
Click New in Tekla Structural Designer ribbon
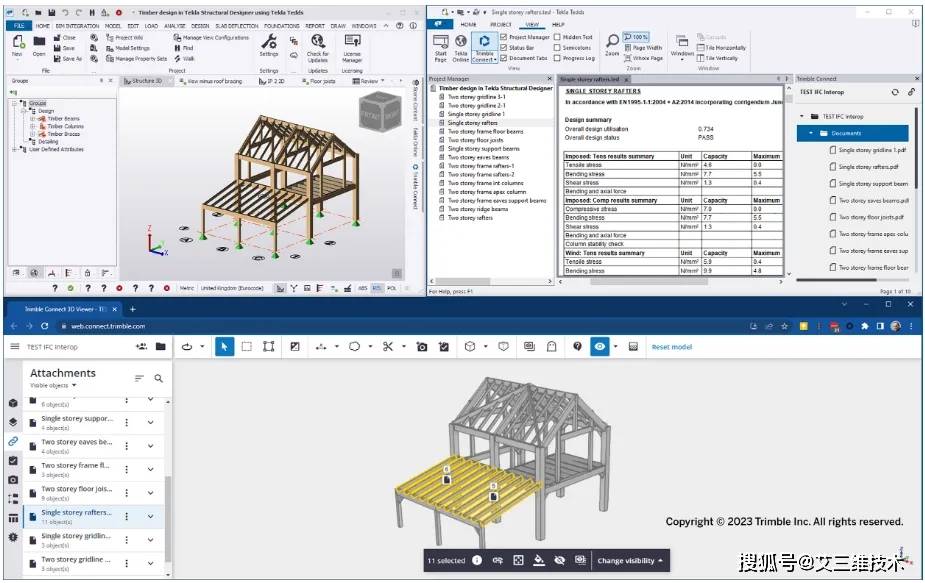tap(18, 46)
